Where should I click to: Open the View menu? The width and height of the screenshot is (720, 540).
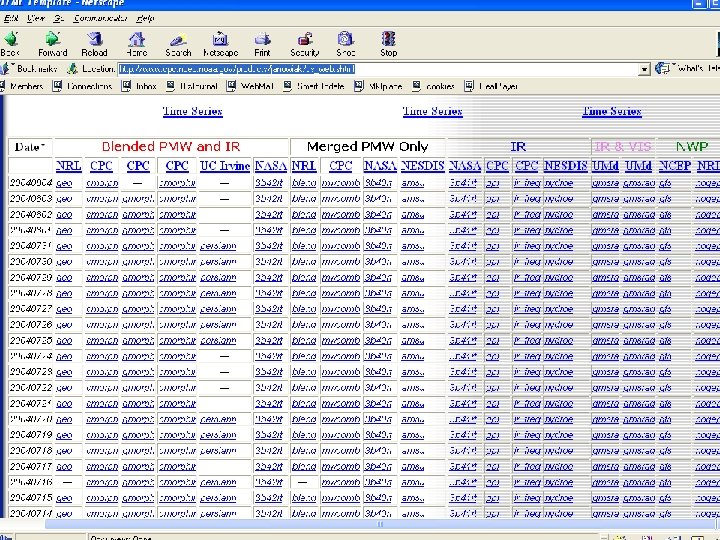(x=36, y=18)
